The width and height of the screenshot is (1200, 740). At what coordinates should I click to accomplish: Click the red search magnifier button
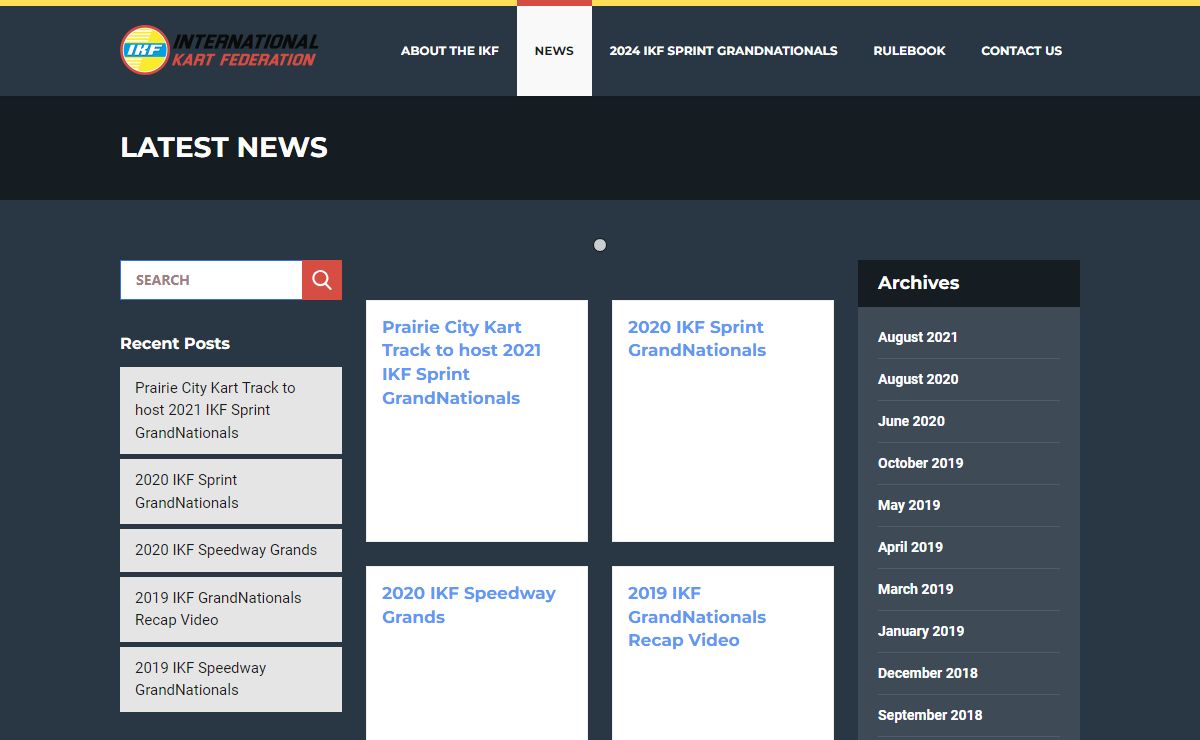click(x=322, y=280)
